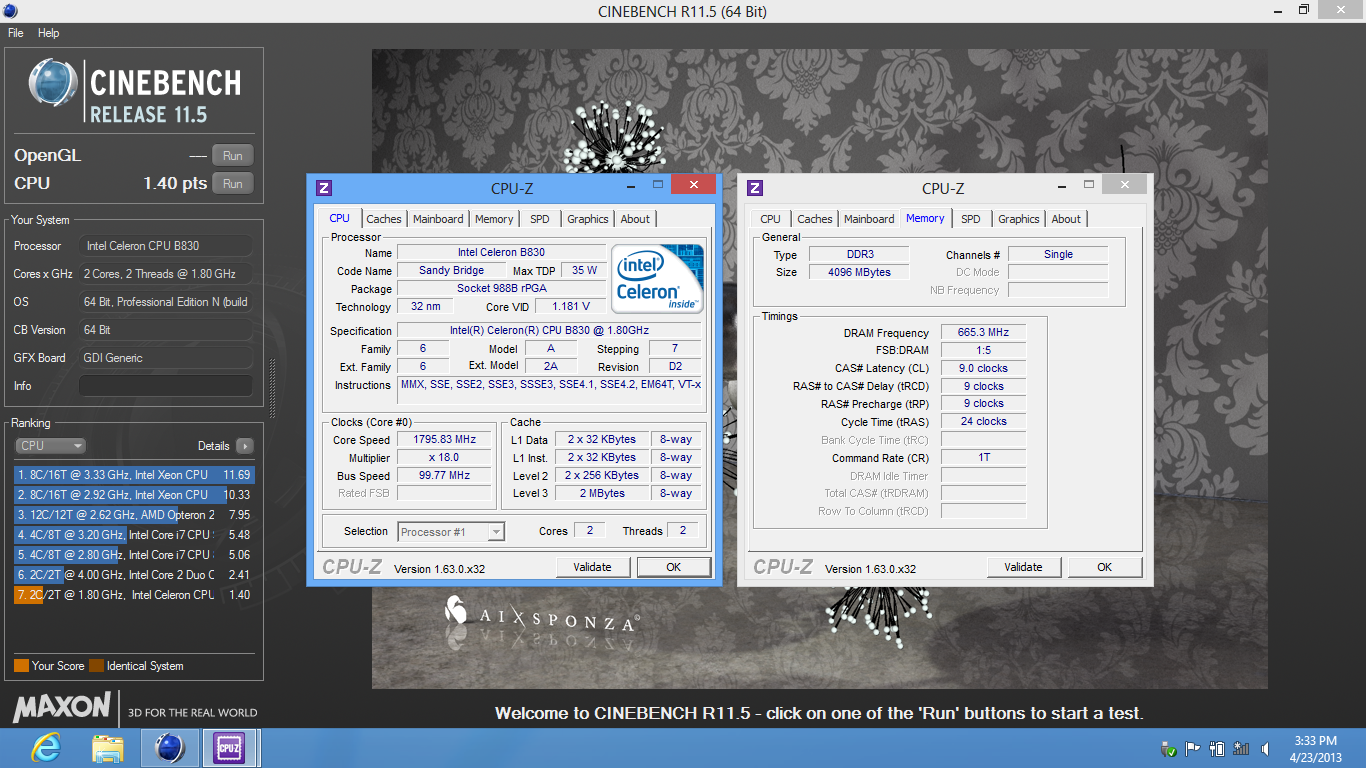Click the Cinebench logo sphere in left panel
This screenshot has height=768, width=1366.
pyautogui.click(x=54, y=84)
